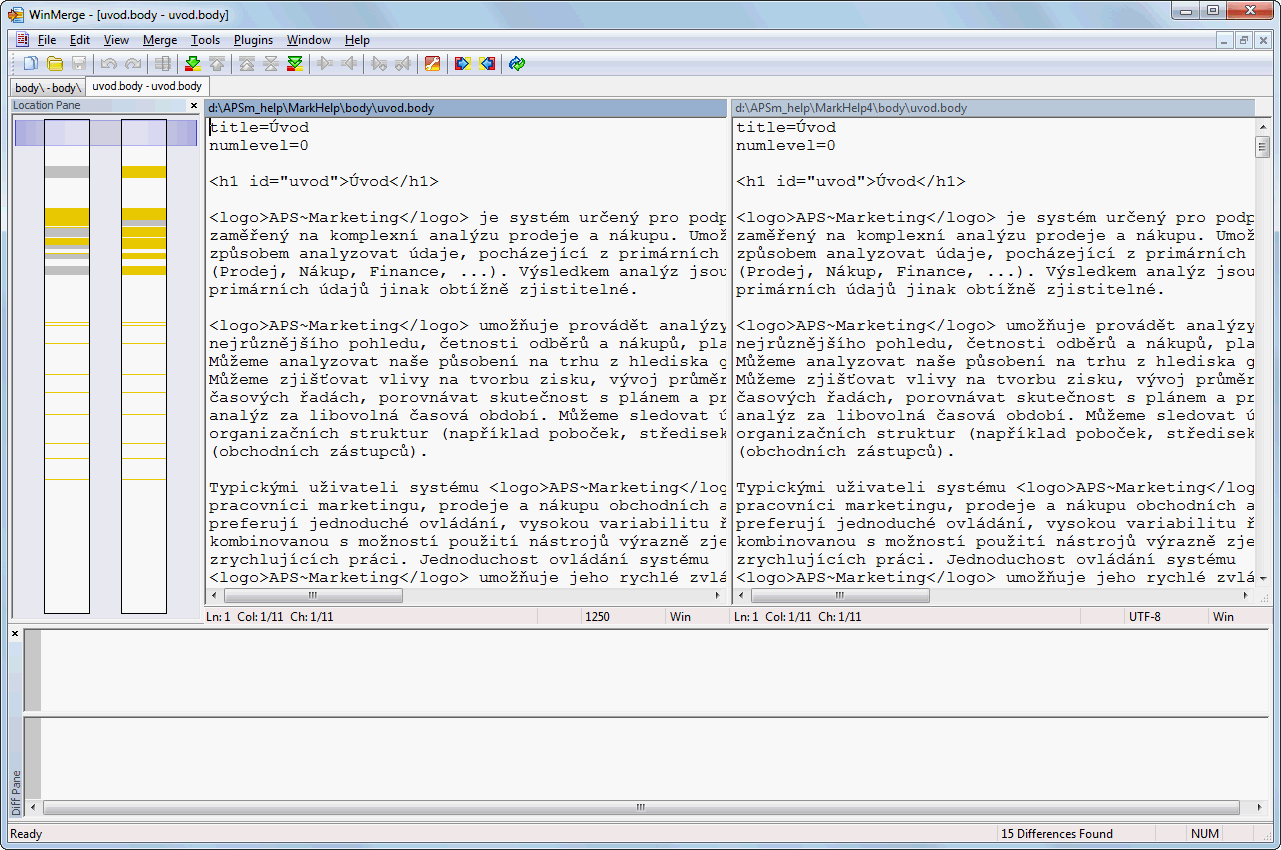1281x850 pixels.
Task: Click 'NUM' indicator in status bar
Action: pos(1205,834)
